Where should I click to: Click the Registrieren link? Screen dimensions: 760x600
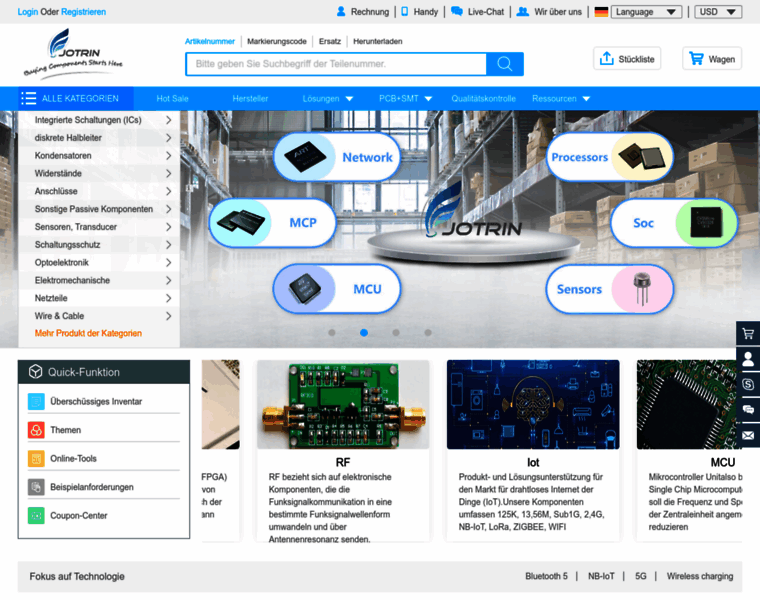click(x=83, y=12)
